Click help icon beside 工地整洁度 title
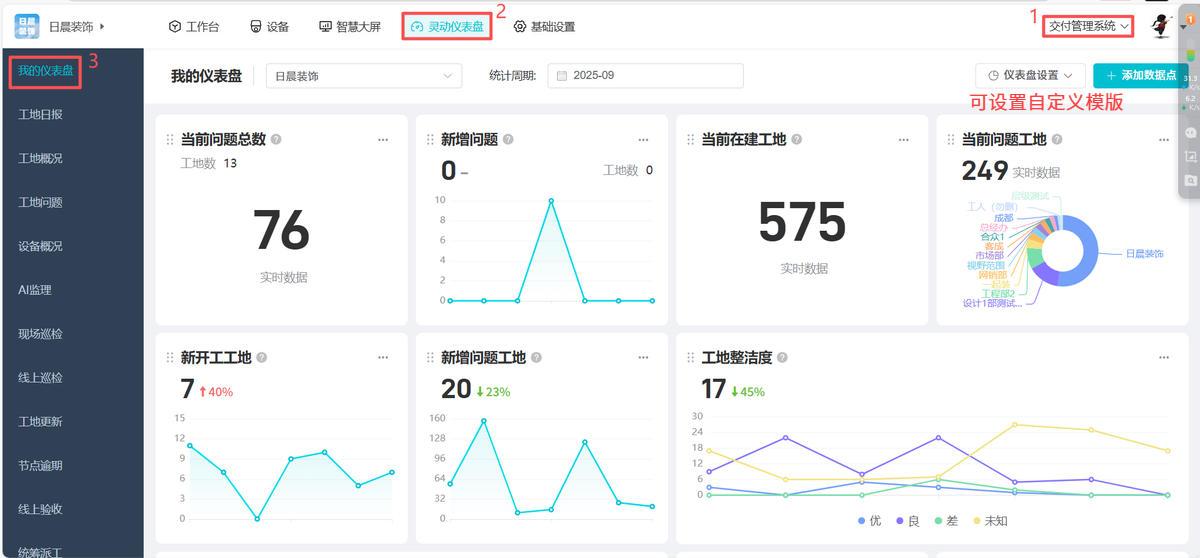 pyautogui.click(x=782, y=358)
